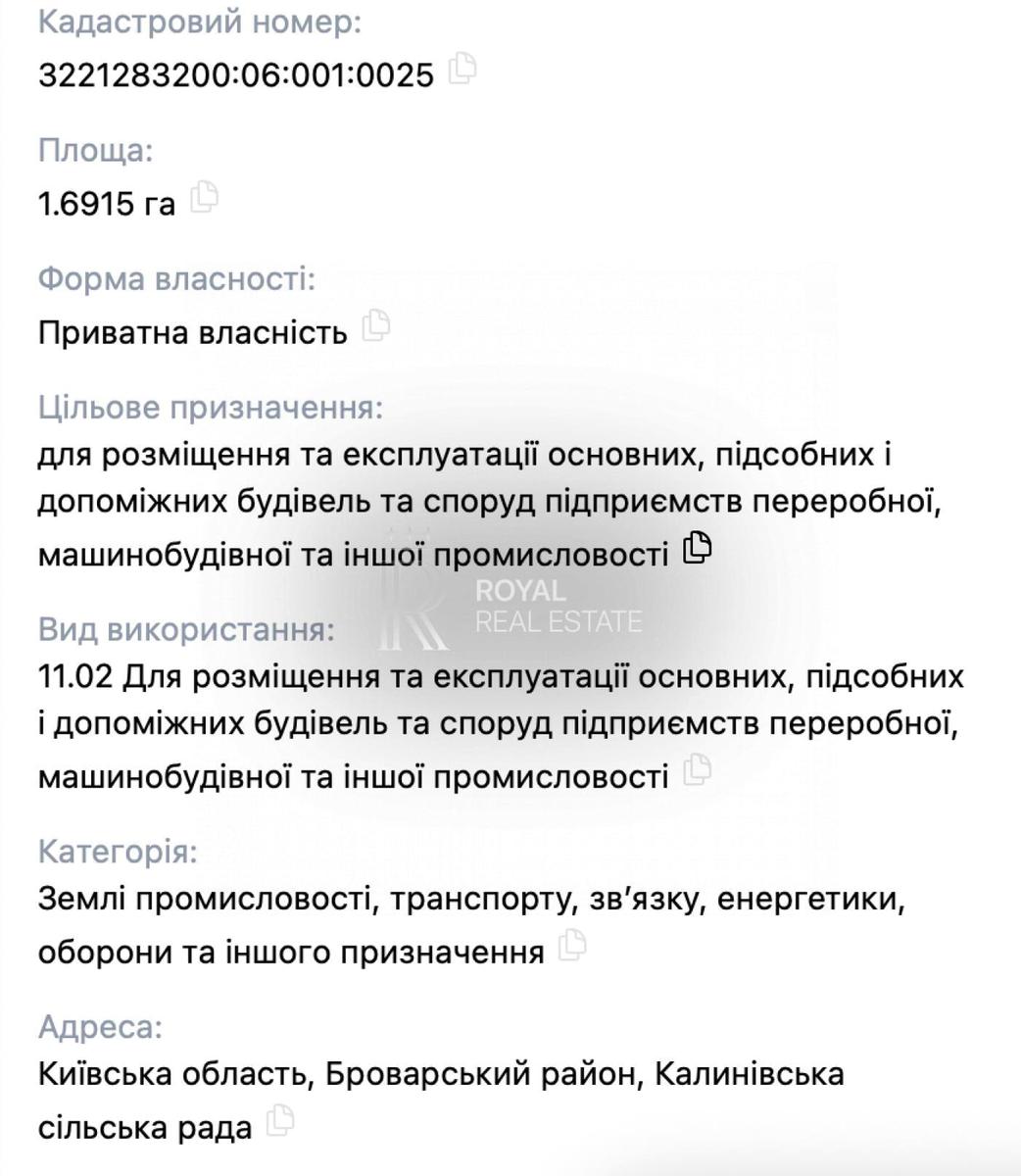Select the cadastral number text 3221283200:06:001:0025
Image resolution: width=1021 pixels, height=1176 pixels.
236,74
